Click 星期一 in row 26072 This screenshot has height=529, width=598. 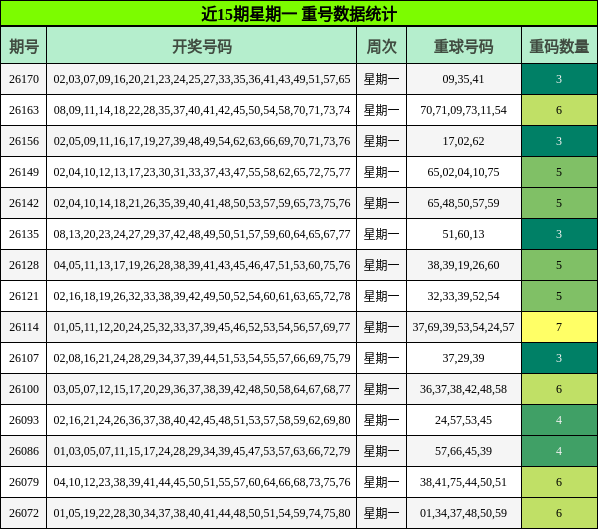point(381,513)
